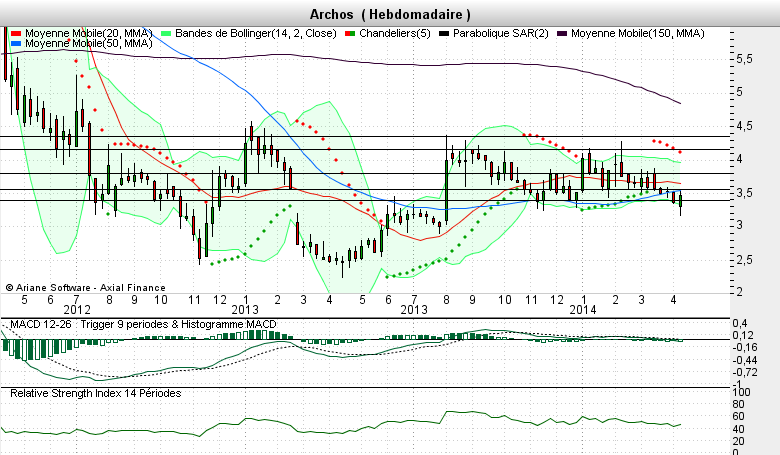This screenshot has height=455, width=780.
Task: Click the Chandeliers(5) legend marker
Action: (350, 33)
